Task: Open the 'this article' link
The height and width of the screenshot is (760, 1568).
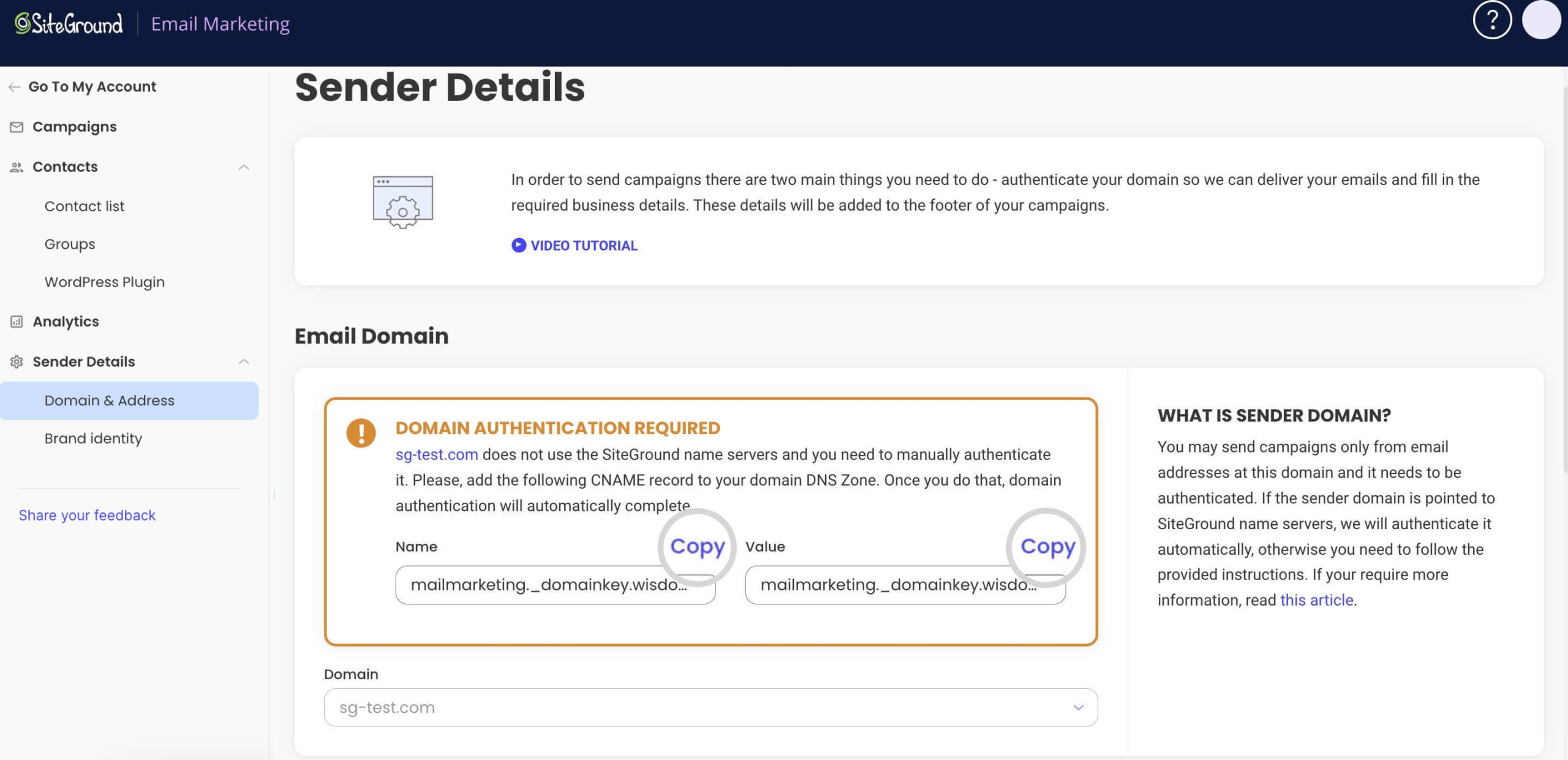Action: 1316,600
